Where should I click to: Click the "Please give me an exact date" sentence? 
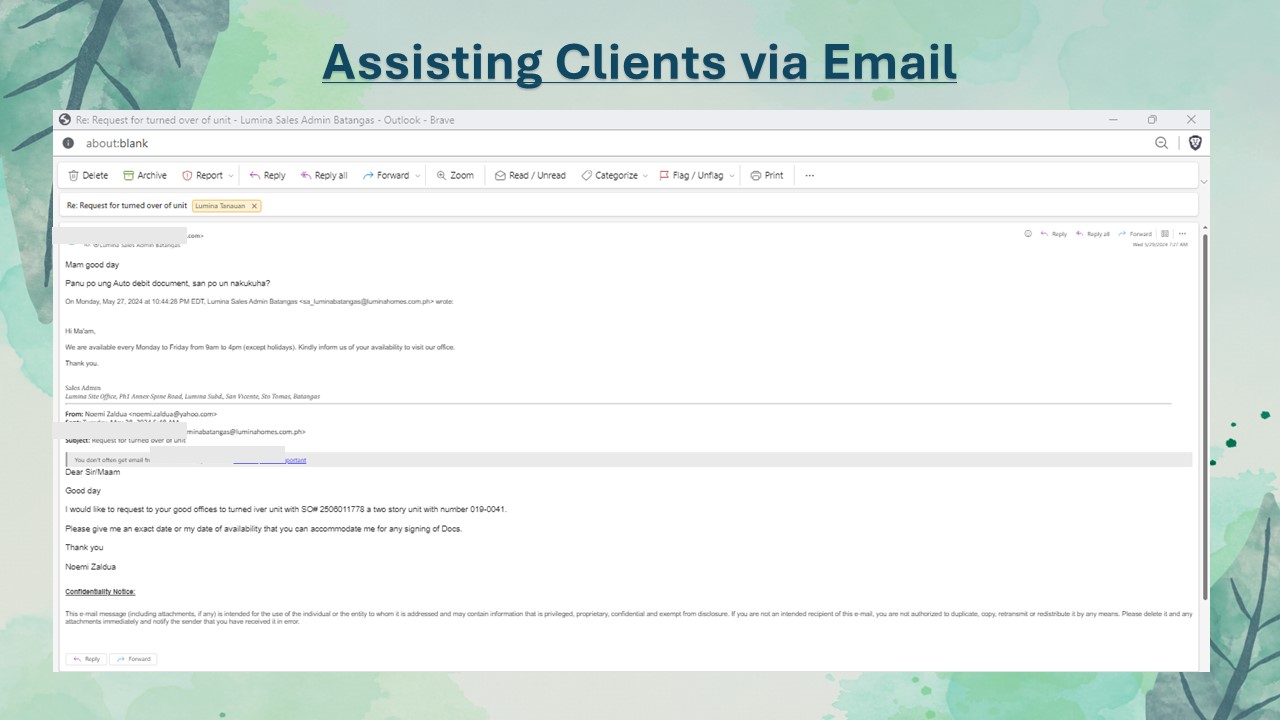pyautogui.click(x=264, y=528)
